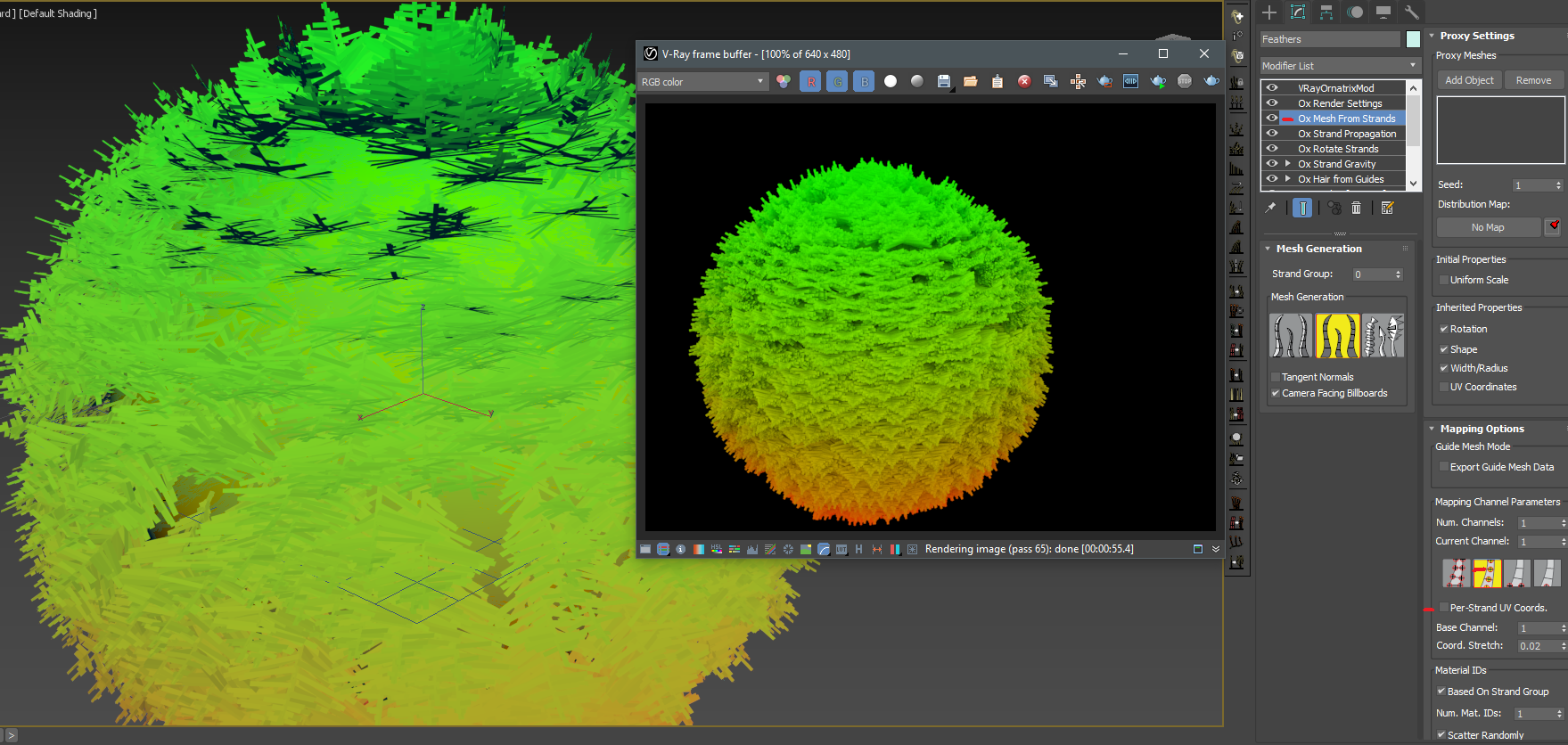1568x745 pixels.
Task: Click the clear image red X icon
Action: (x=1024, y=82)
